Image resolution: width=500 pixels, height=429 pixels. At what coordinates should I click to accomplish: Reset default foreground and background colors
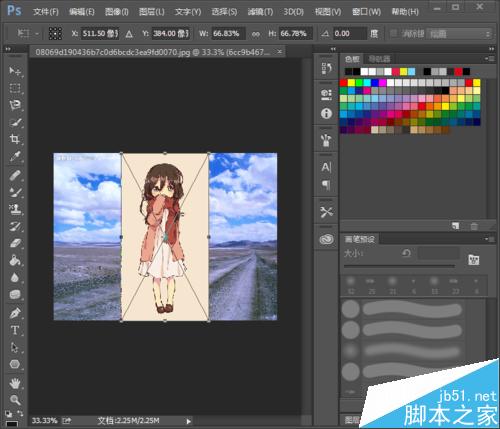pyautogui.click(x=9, y=414)
